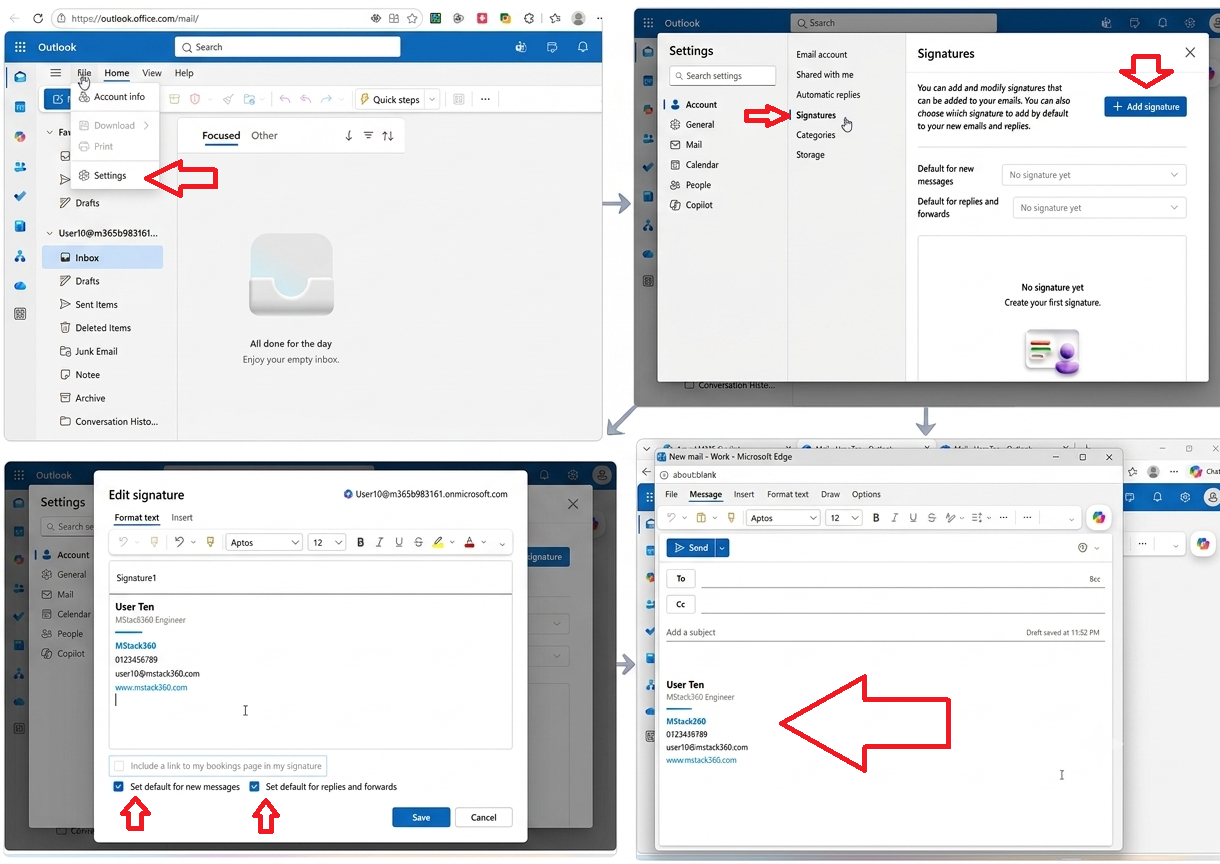This screenshot has height=864, width=1220.
Task: Click the To button in the New mail window
Action: (681, 578)
